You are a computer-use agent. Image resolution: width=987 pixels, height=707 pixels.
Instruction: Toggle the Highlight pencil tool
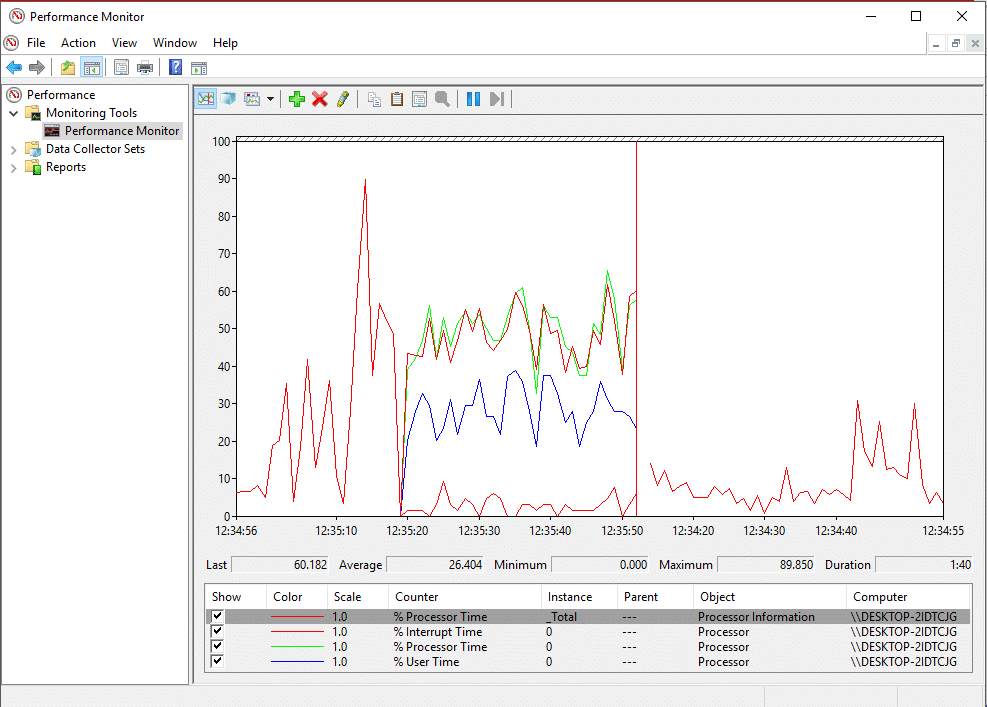[343, 99]
